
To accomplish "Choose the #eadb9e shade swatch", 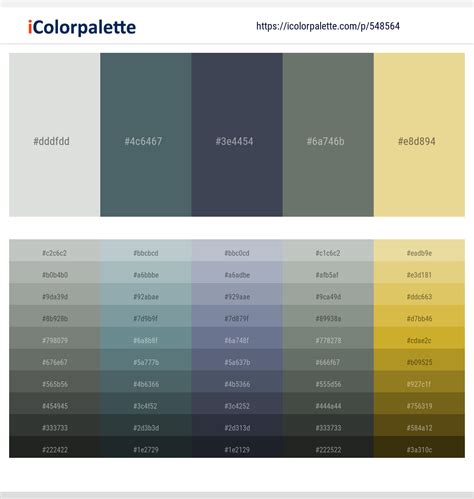I will (x=419, y=251).
